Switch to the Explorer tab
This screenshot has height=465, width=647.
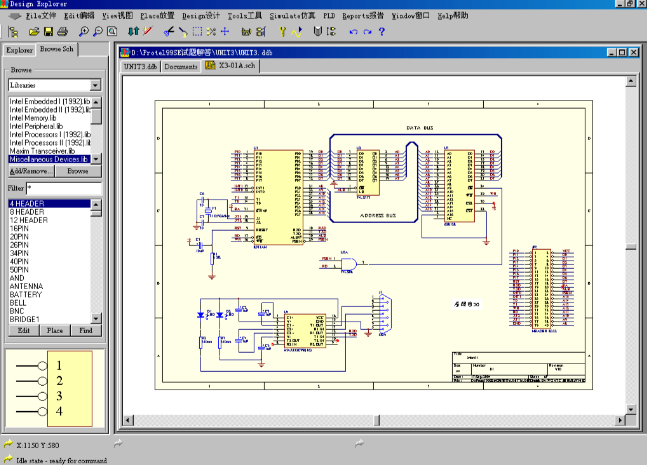19,50
